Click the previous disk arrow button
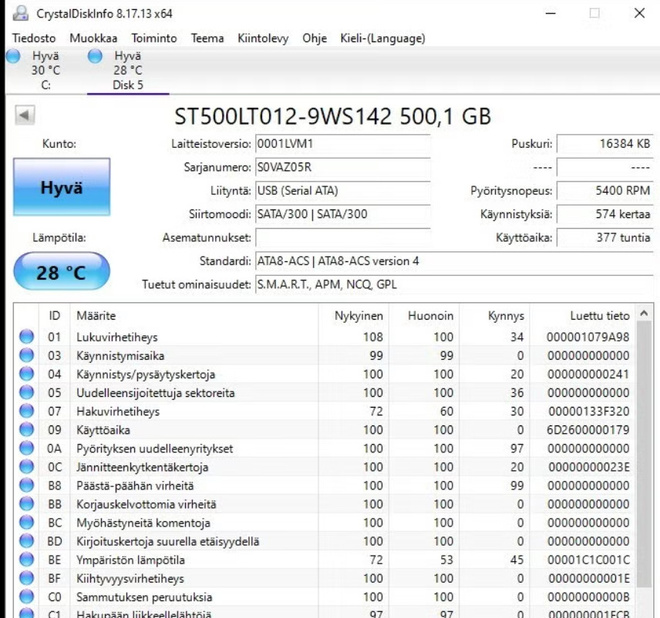 point(25,115)
